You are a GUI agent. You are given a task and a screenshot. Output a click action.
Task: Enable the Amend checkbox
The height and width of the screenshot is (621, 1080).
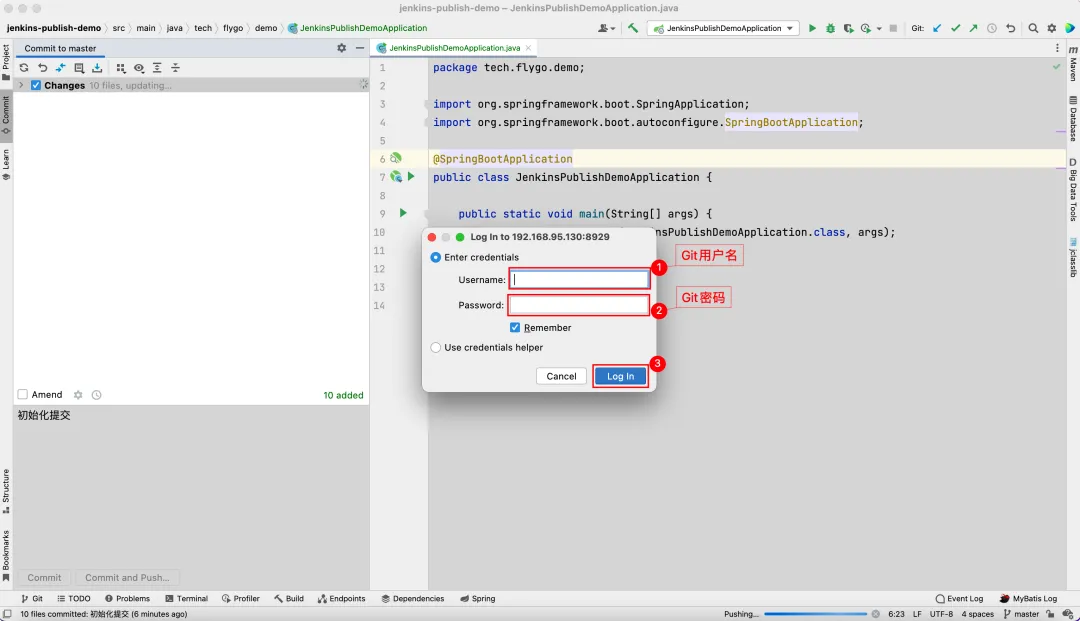[23, 394]
